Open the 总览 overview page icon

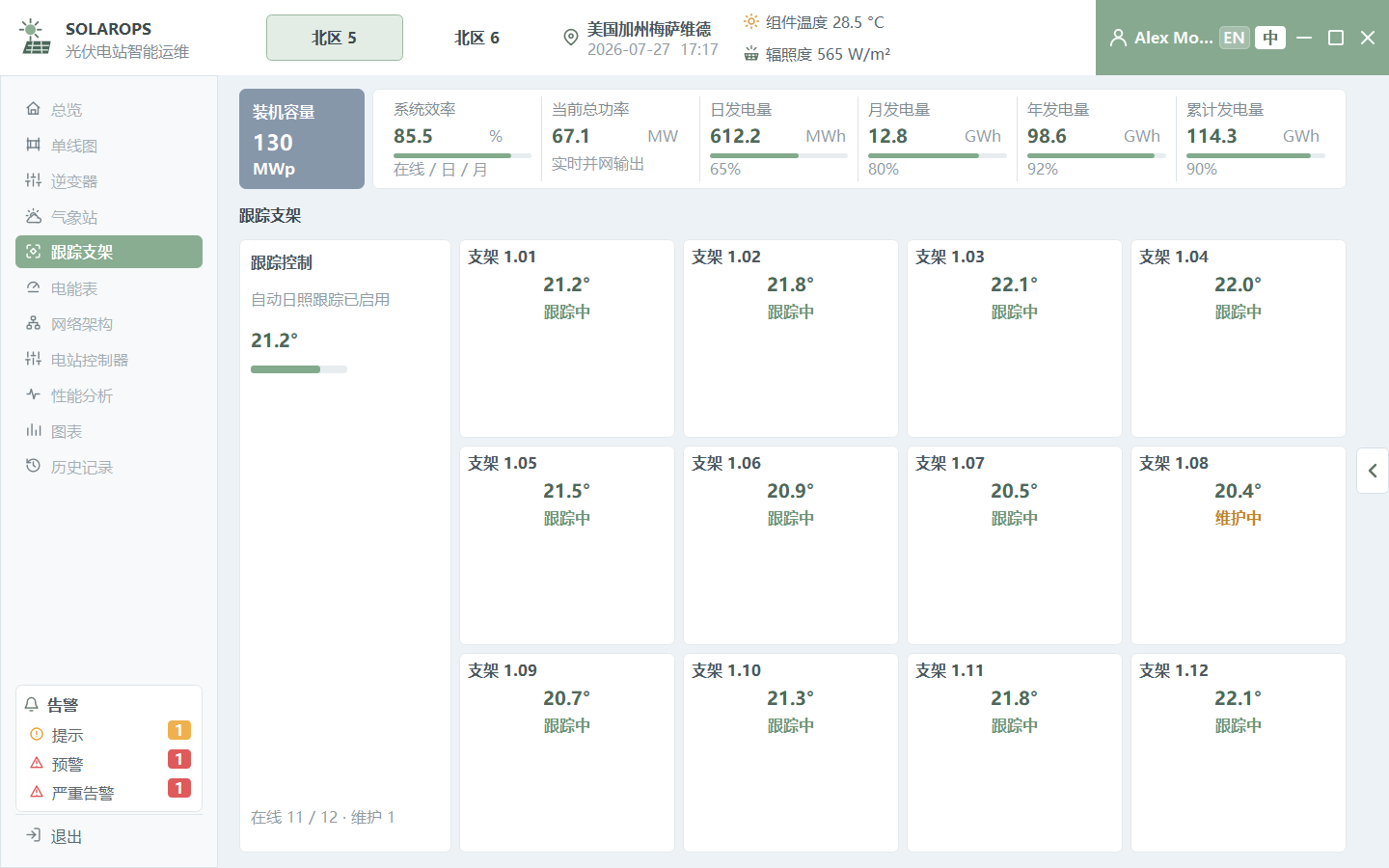pyautogui.click(x=34, y=109)
